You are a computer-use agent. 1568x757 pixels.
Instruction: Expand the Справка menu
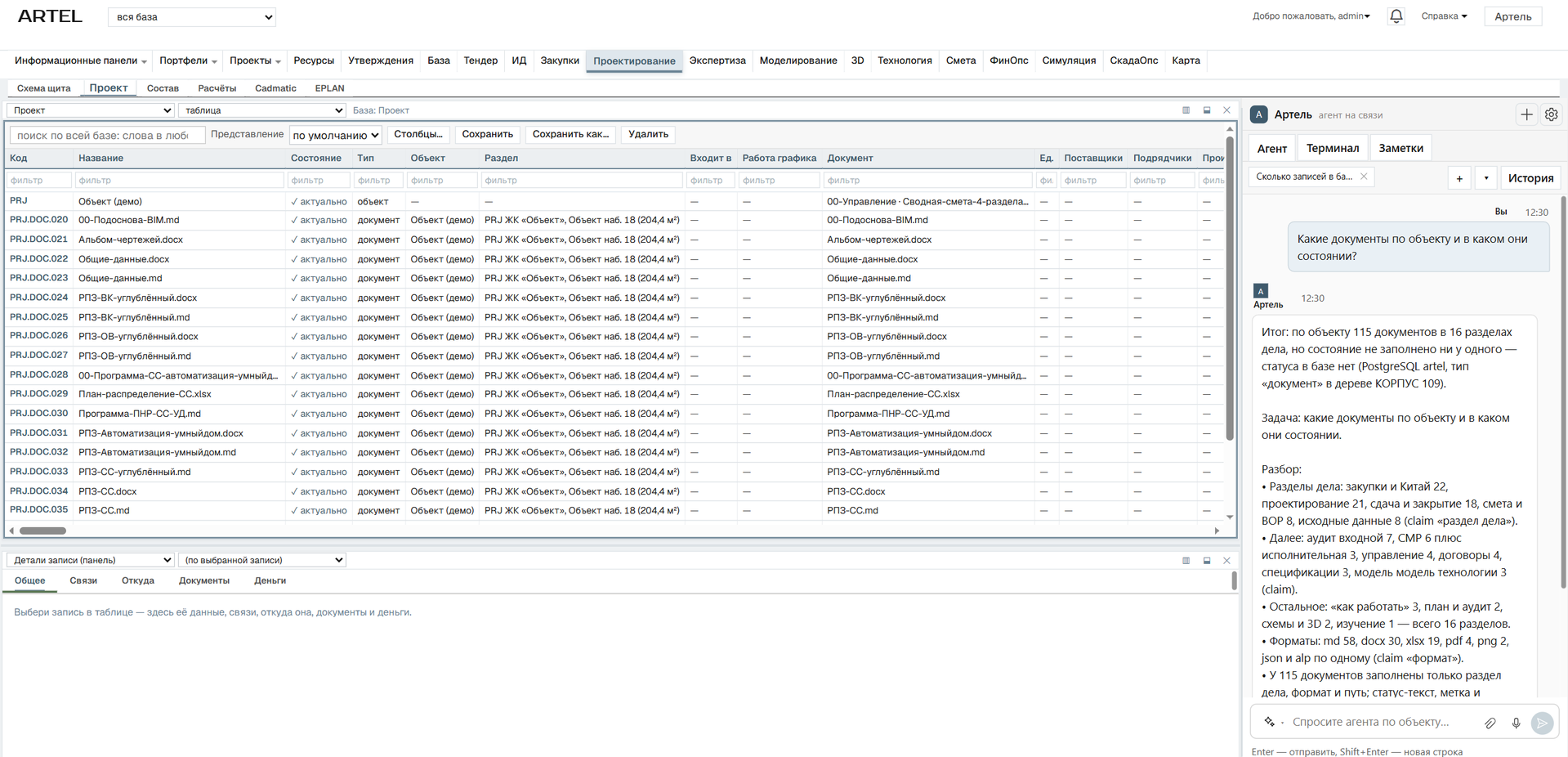tap(1444, 16)
